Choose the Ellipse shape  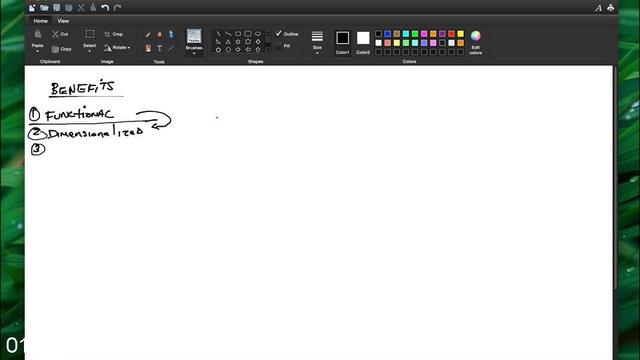point(258,34)
